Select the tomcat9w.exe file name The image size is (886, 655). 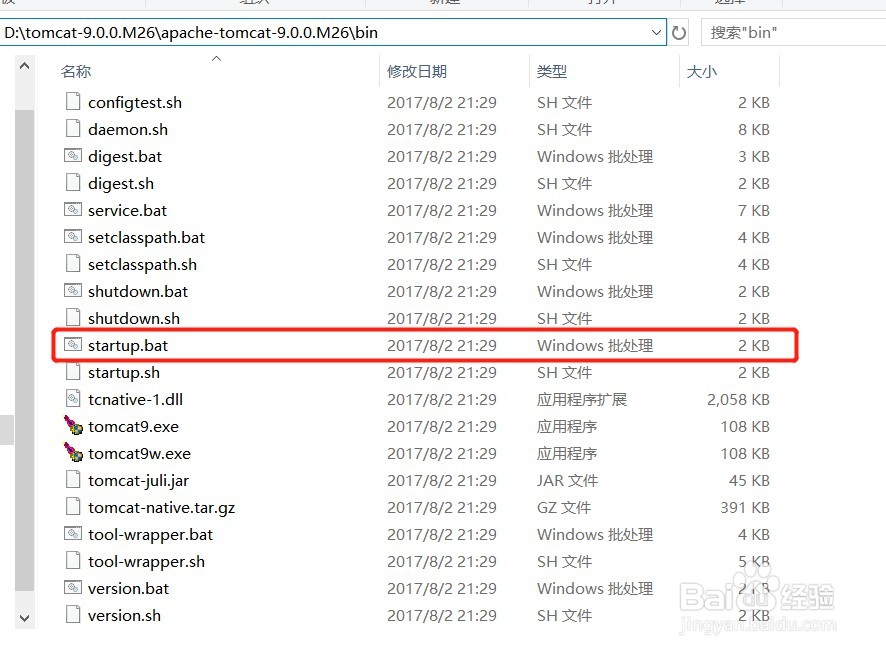coord(140,454)
